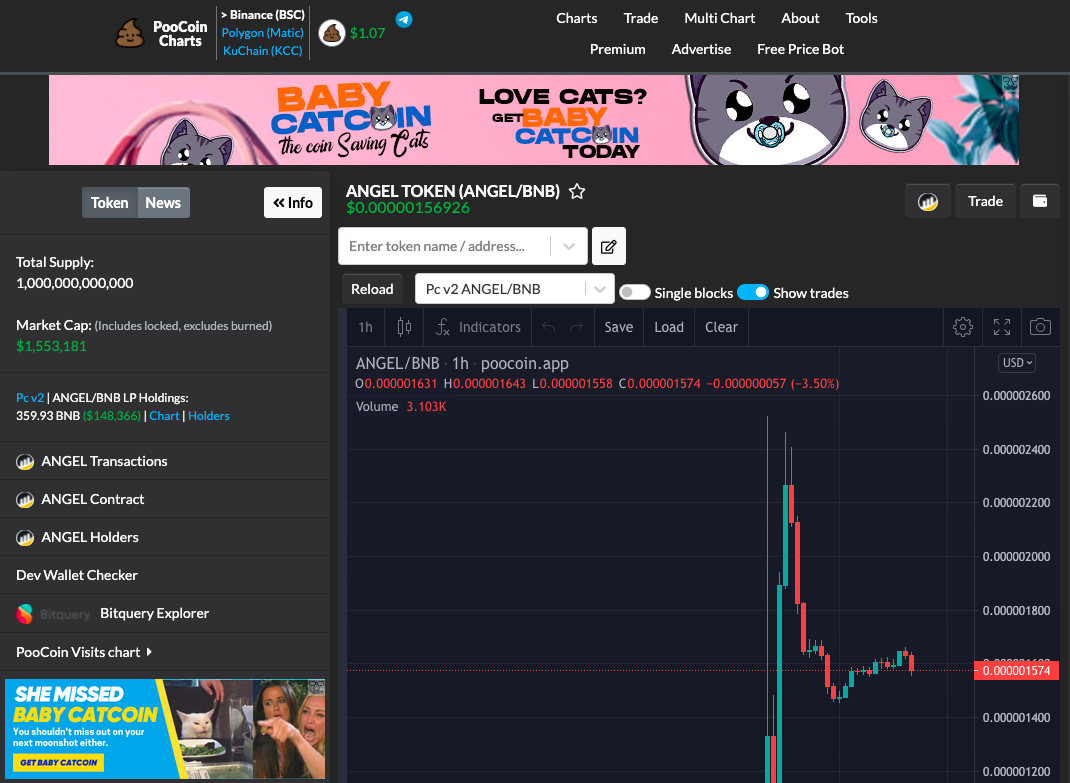Screen dimensions: 1070x783
Task: Expand the PooCoin Visits chart
Action: [84, 652]
